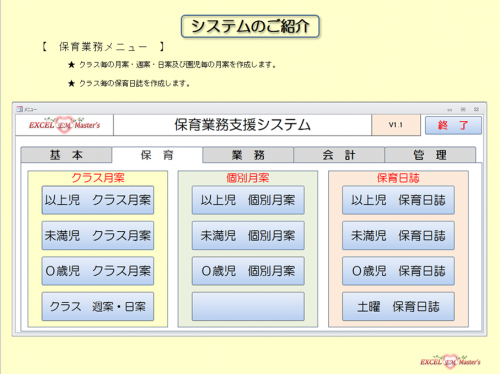The height and width of the screenshot is (374, 500).
Task: Click the blank button under 個別月案
Action: pos(248,307)
